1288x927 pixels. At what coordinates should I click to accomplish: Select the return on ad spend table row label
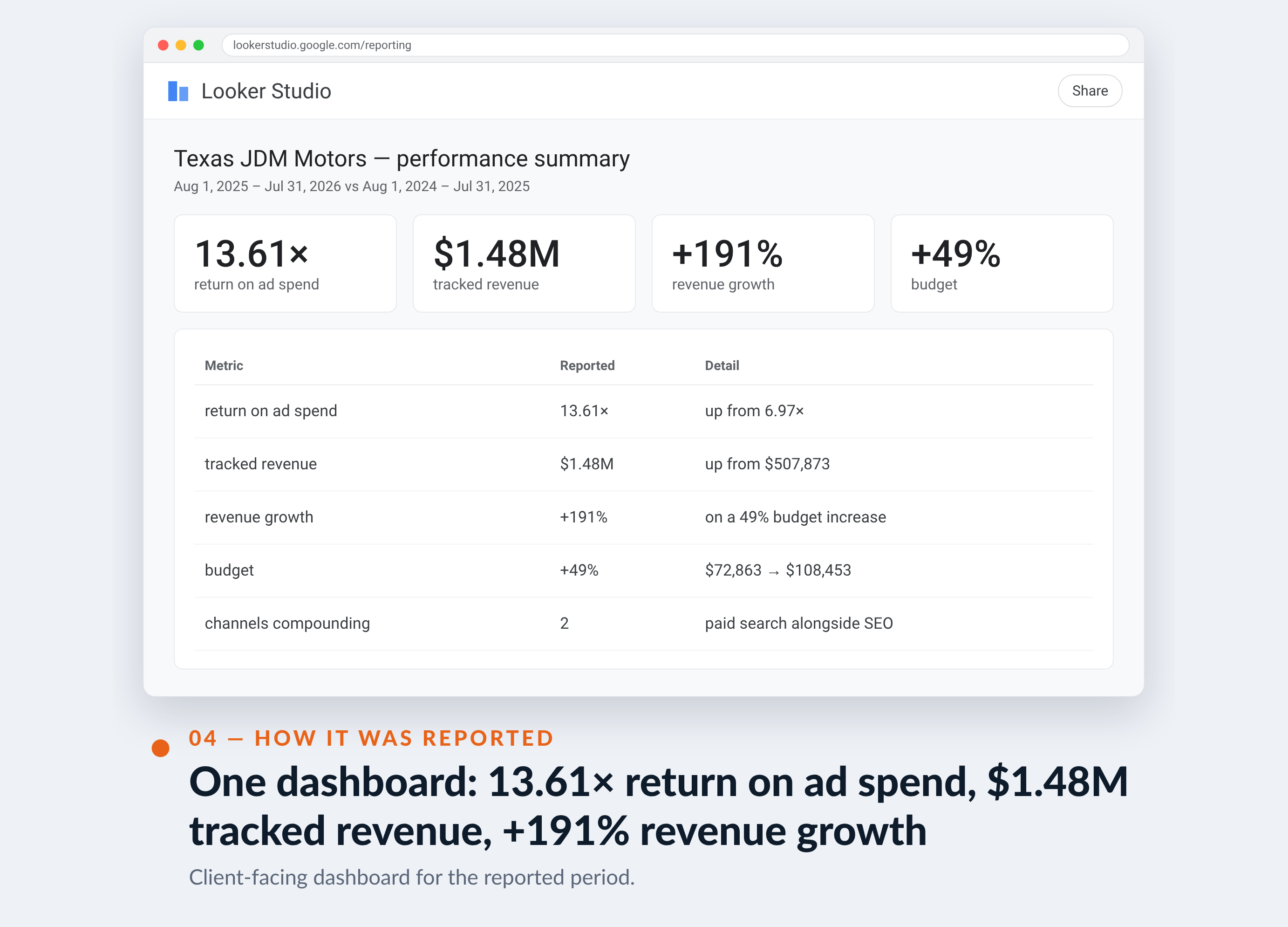(271, 411)
